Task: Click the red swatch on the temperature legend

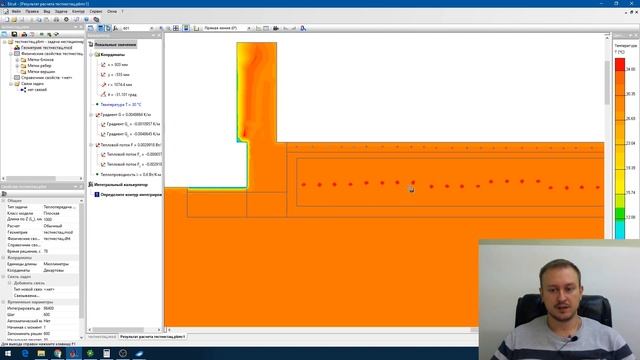Action: 620,64
